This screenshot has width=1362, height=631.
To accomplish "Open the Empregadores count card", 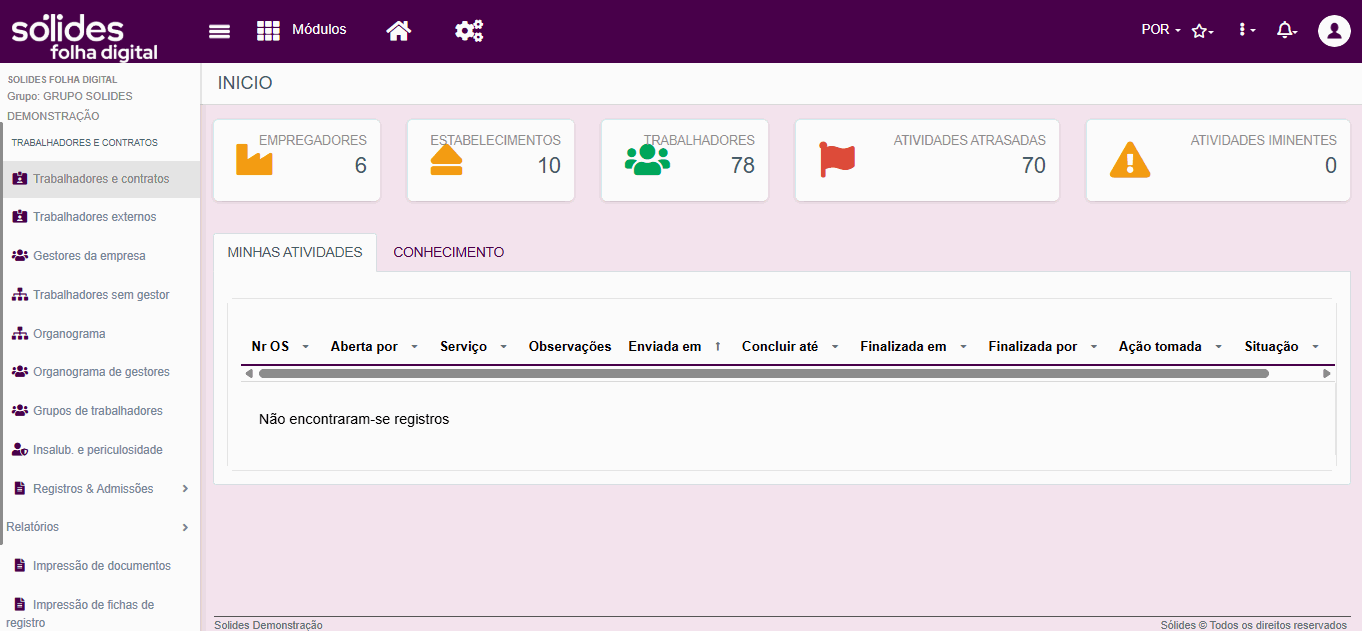I will click(x=297, y=160).
